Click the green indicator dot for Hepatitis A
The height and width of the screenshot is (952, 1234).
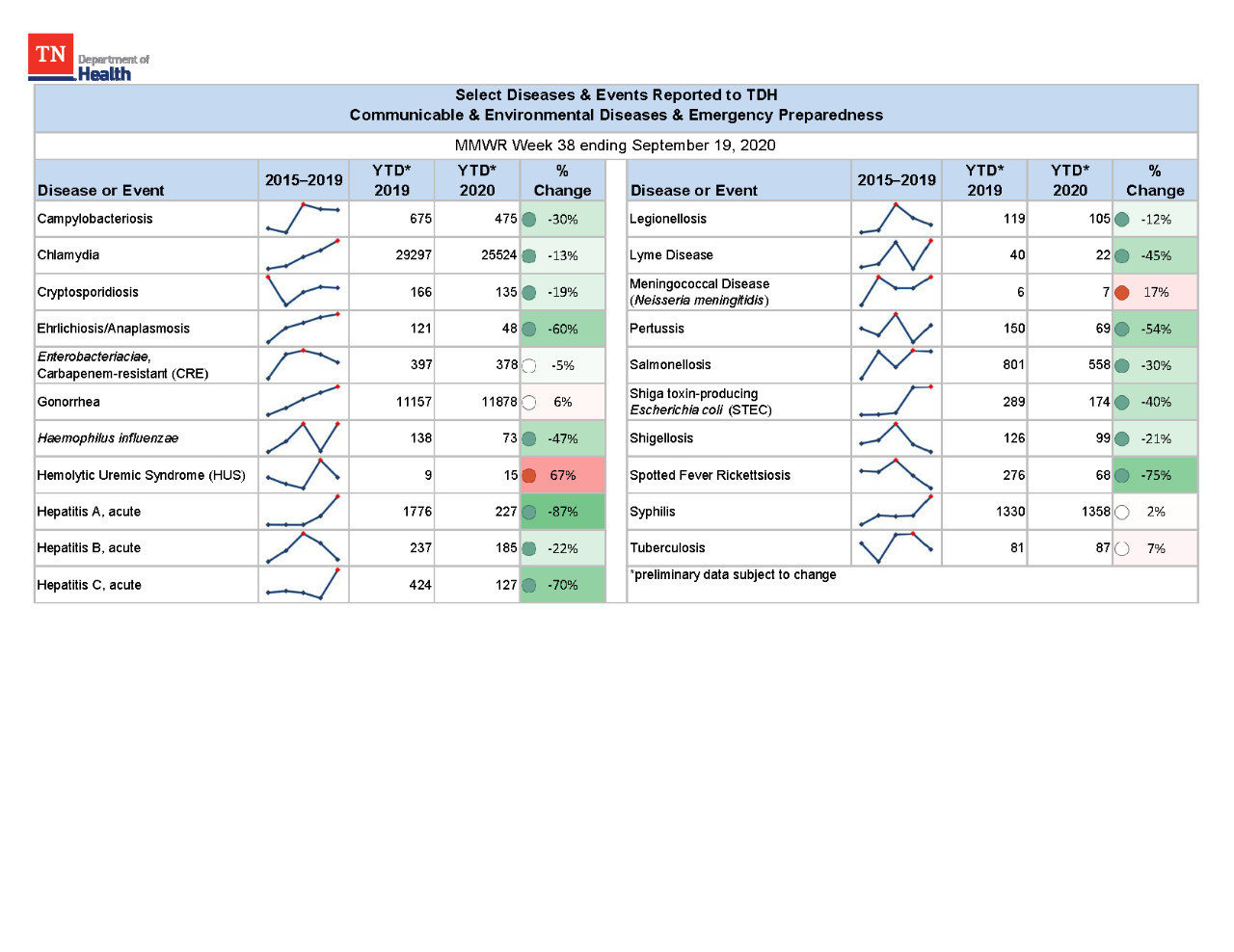pyautogui.click(x=529, y=513)
